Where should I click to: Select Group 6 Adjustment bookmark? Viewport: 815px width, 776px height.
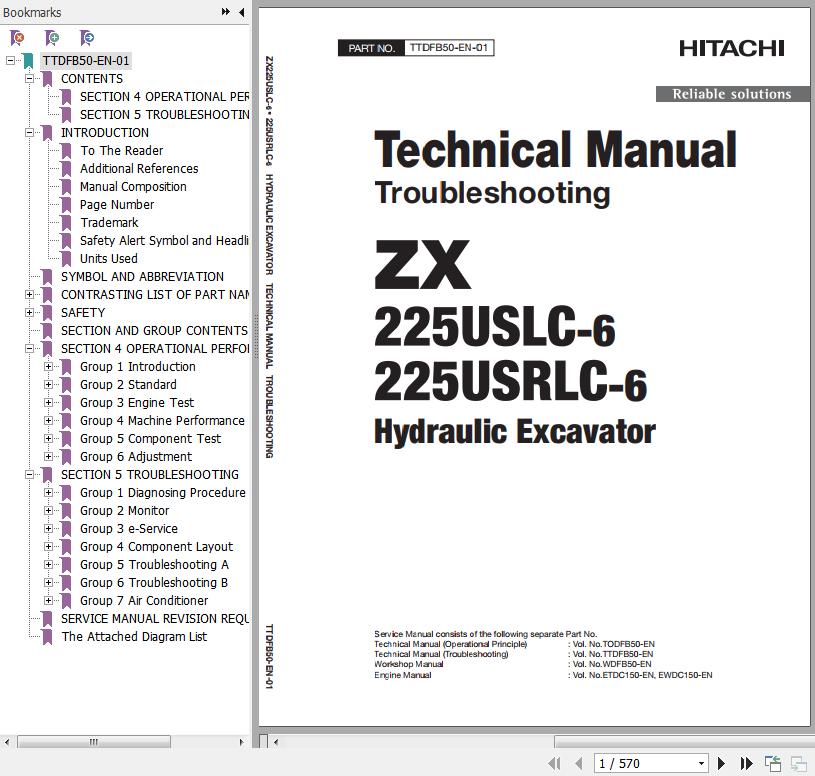[x=136, y=457]
